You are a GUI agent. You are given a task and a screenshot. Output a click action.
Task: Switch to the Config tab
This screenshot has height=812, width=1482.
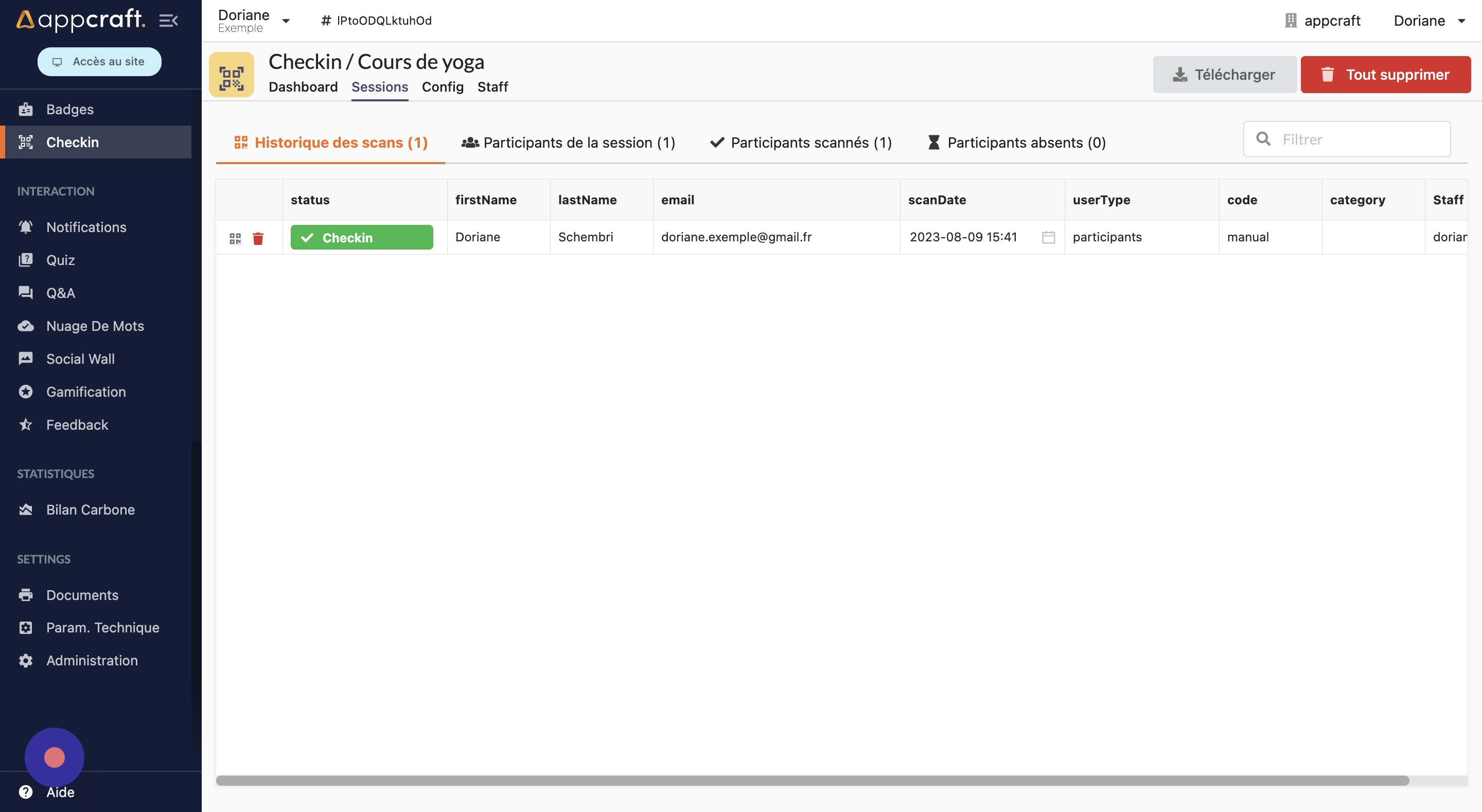pyautogui.click(x=442, y=87)
